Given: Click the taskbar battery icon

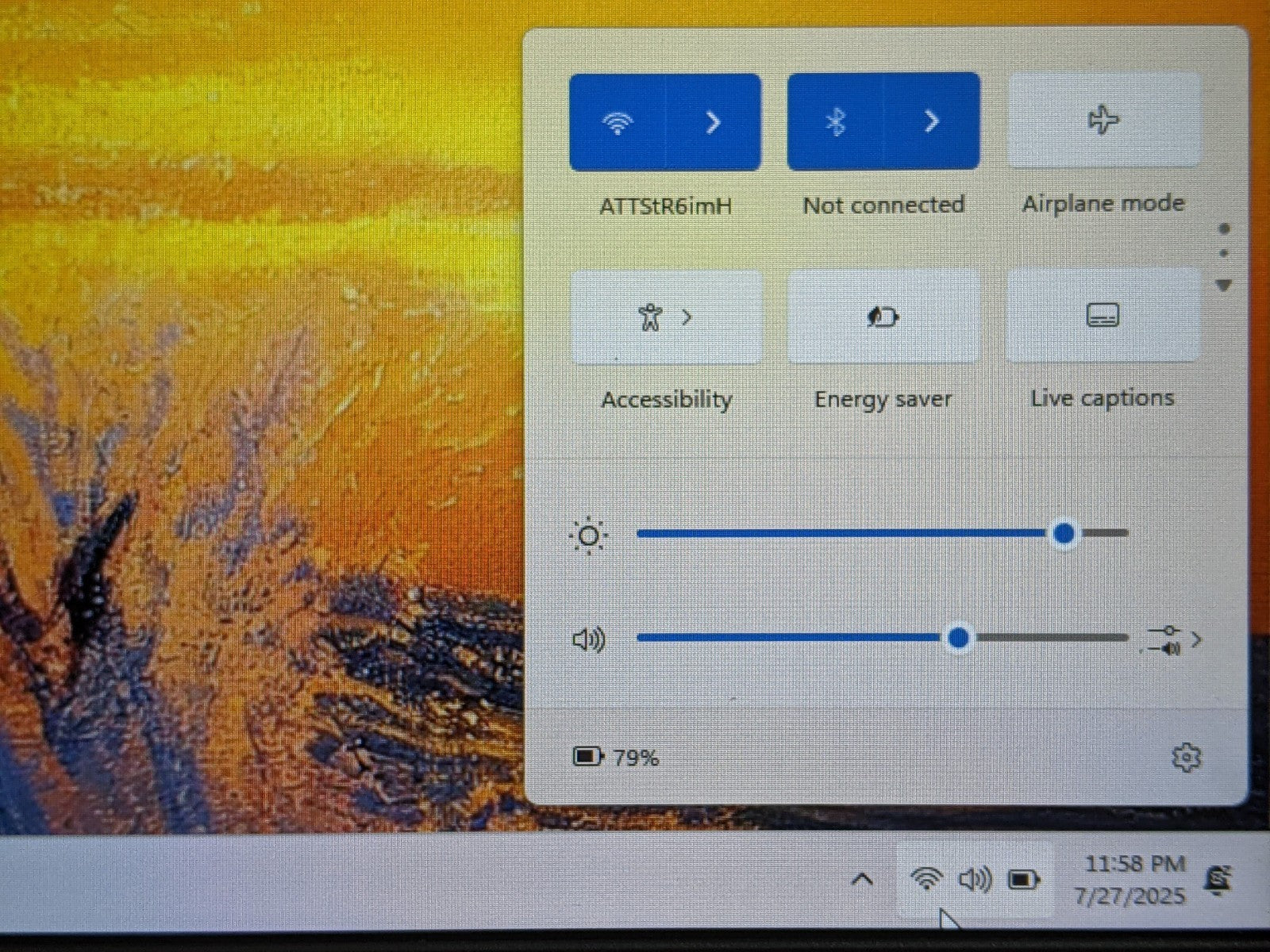Looking at the screenshot, I should click(1024, 879).
